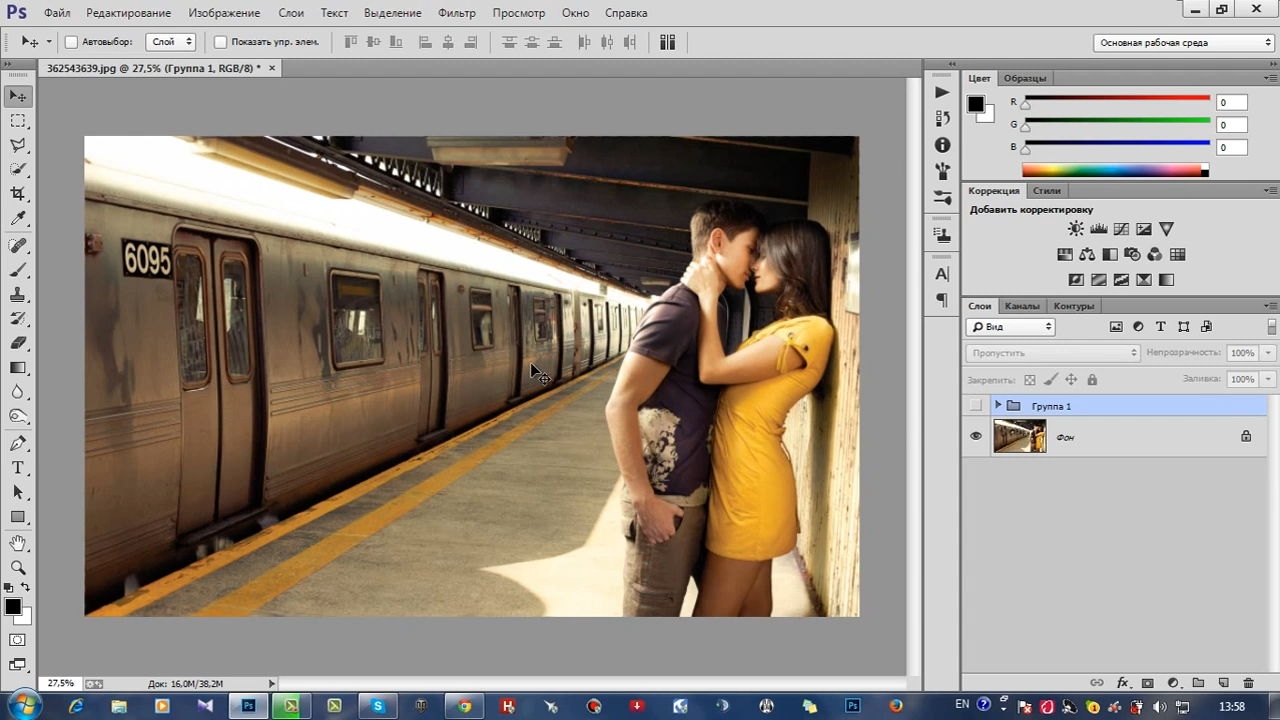Viewport: 1280px width, 720px height.
Task: Select the Horizontal Type tool
Action: click(x=18, y=468)
